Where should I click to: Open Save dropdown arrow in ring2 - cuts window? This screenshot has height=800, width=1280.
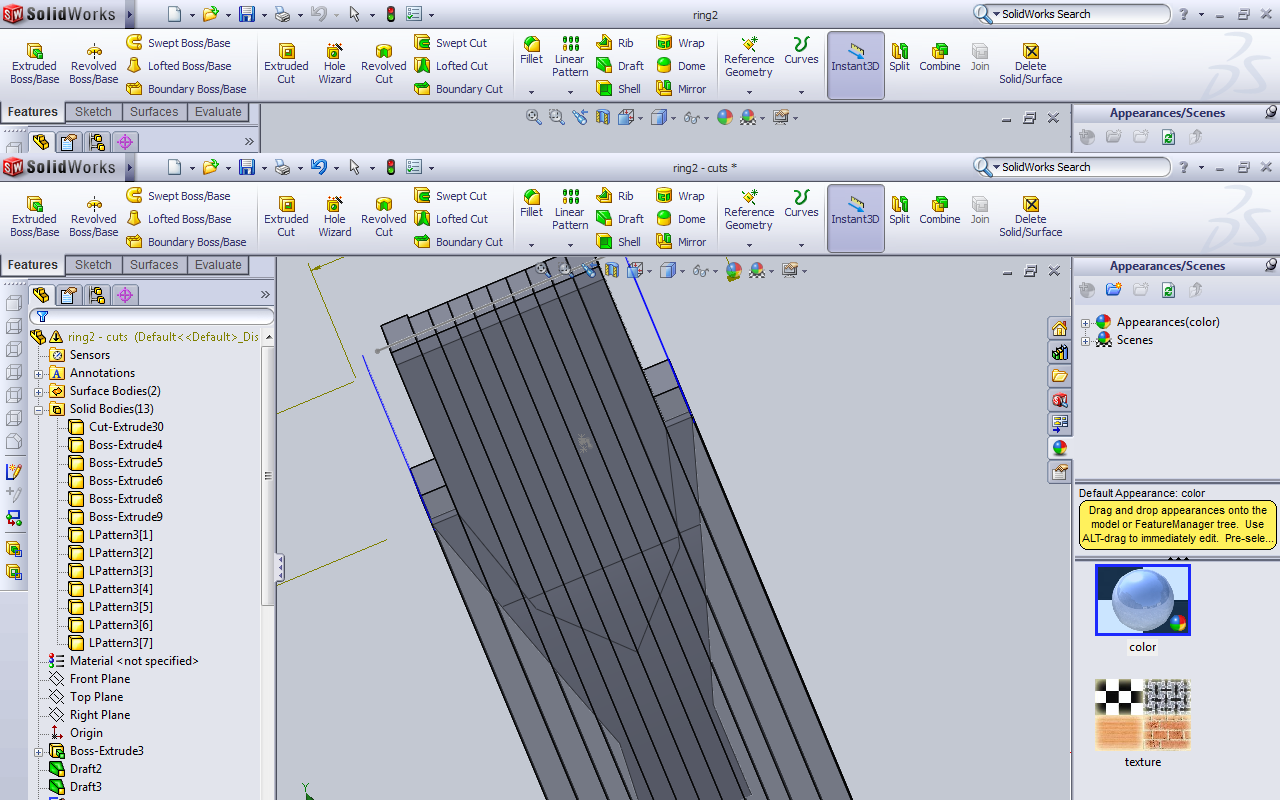[264, 168]
